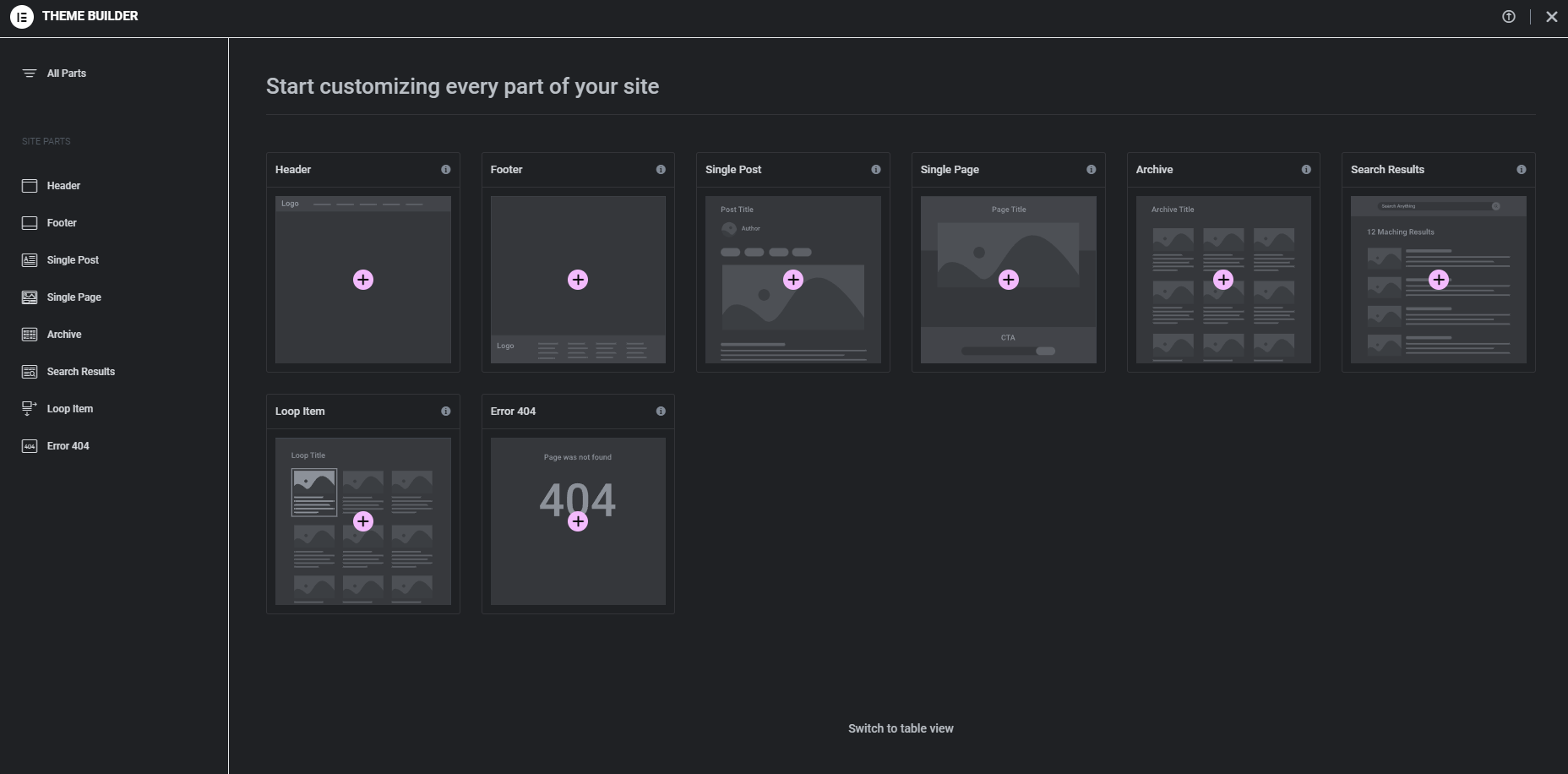Viewport: 1568px width, 774px height.
Task: Open Loop Item from the sidebar
Action: (x=70, y=409)
